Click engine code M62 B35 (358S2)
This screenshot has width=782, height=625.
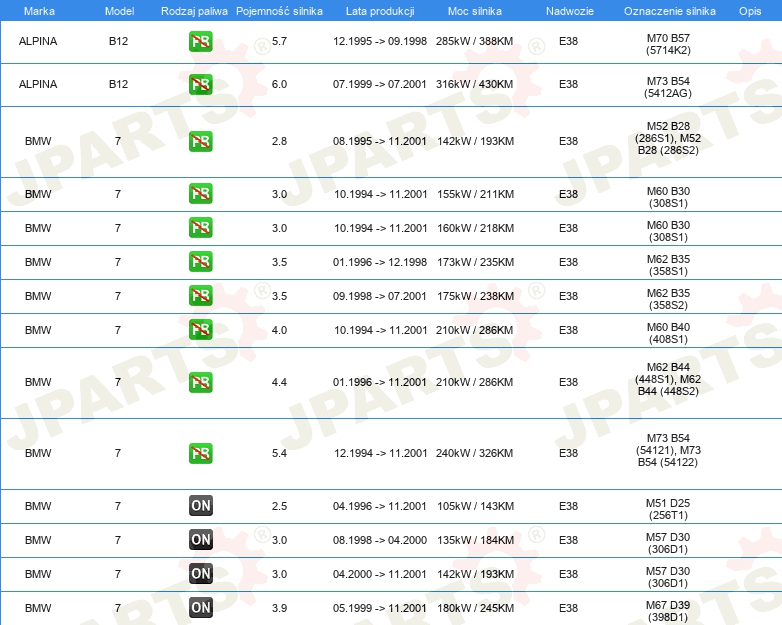(668, 299)
